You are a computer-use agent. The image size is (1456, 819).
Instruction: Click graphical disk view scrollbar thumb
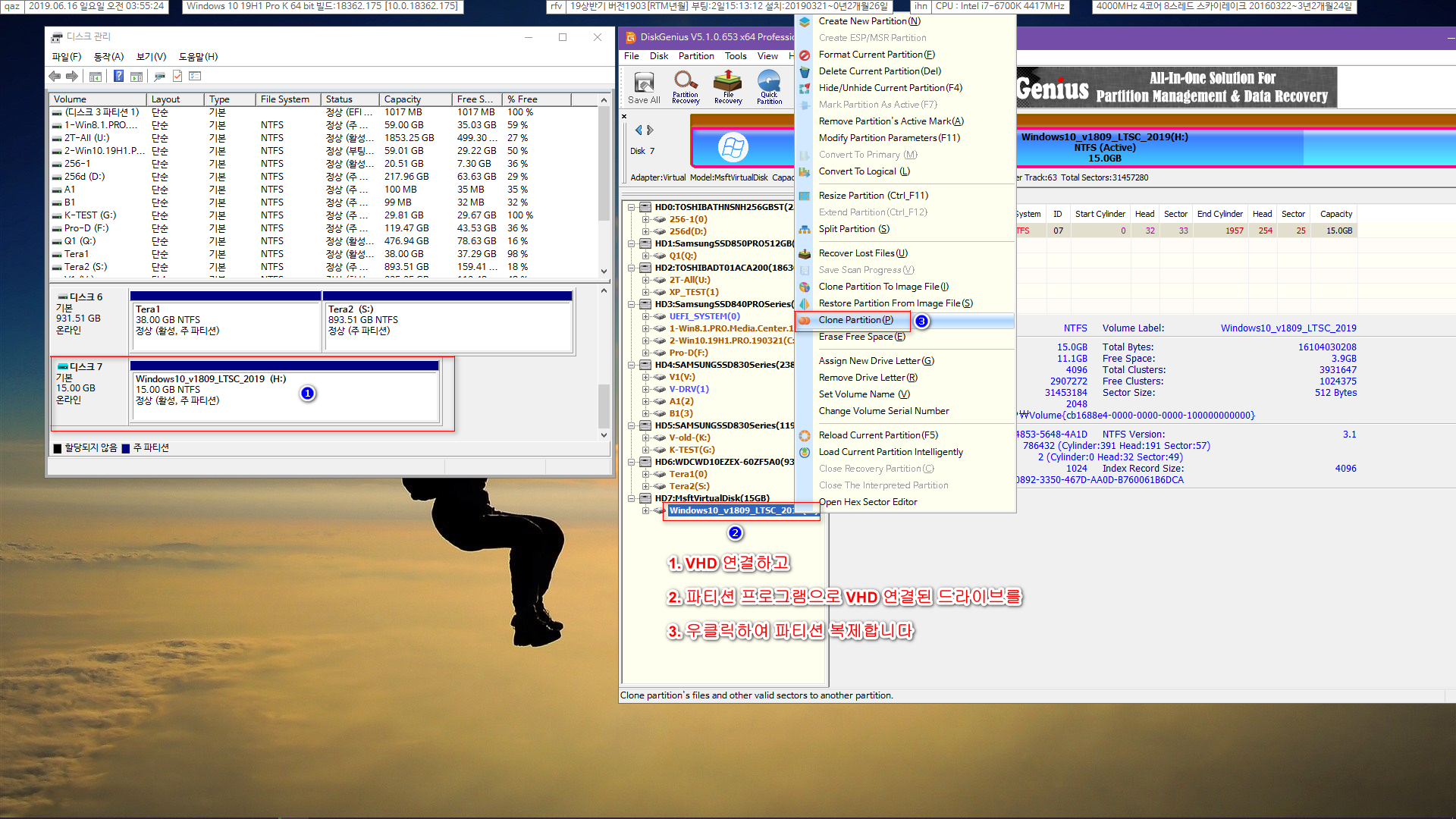click(604, 406)
